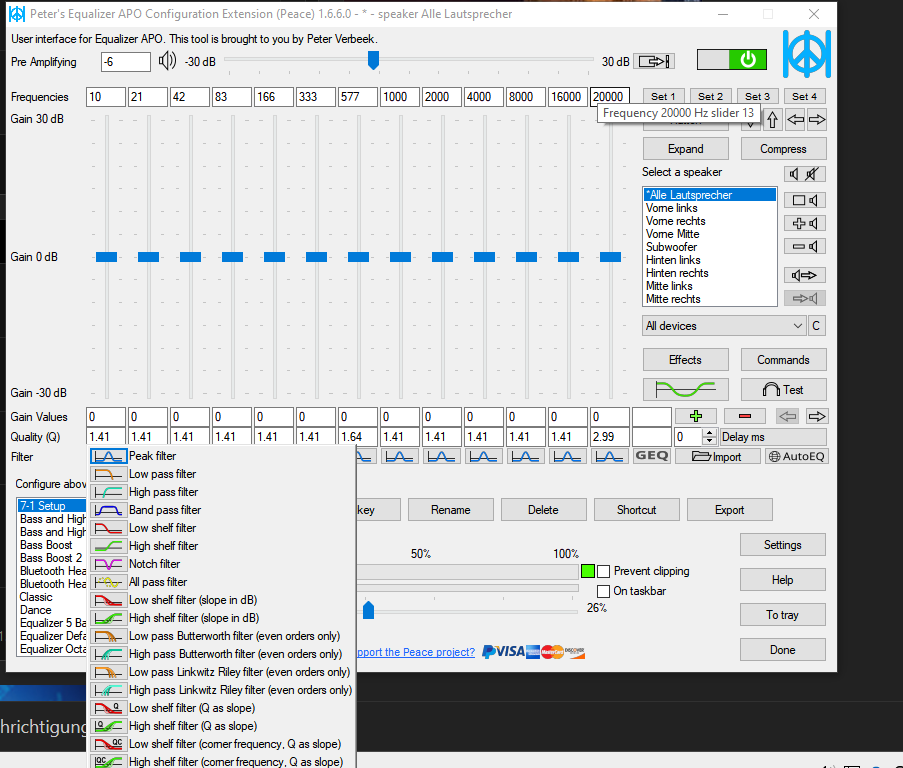Select High pass Linkwitz Riley filter
The image size is (903, 768).
tap(222, 690)
